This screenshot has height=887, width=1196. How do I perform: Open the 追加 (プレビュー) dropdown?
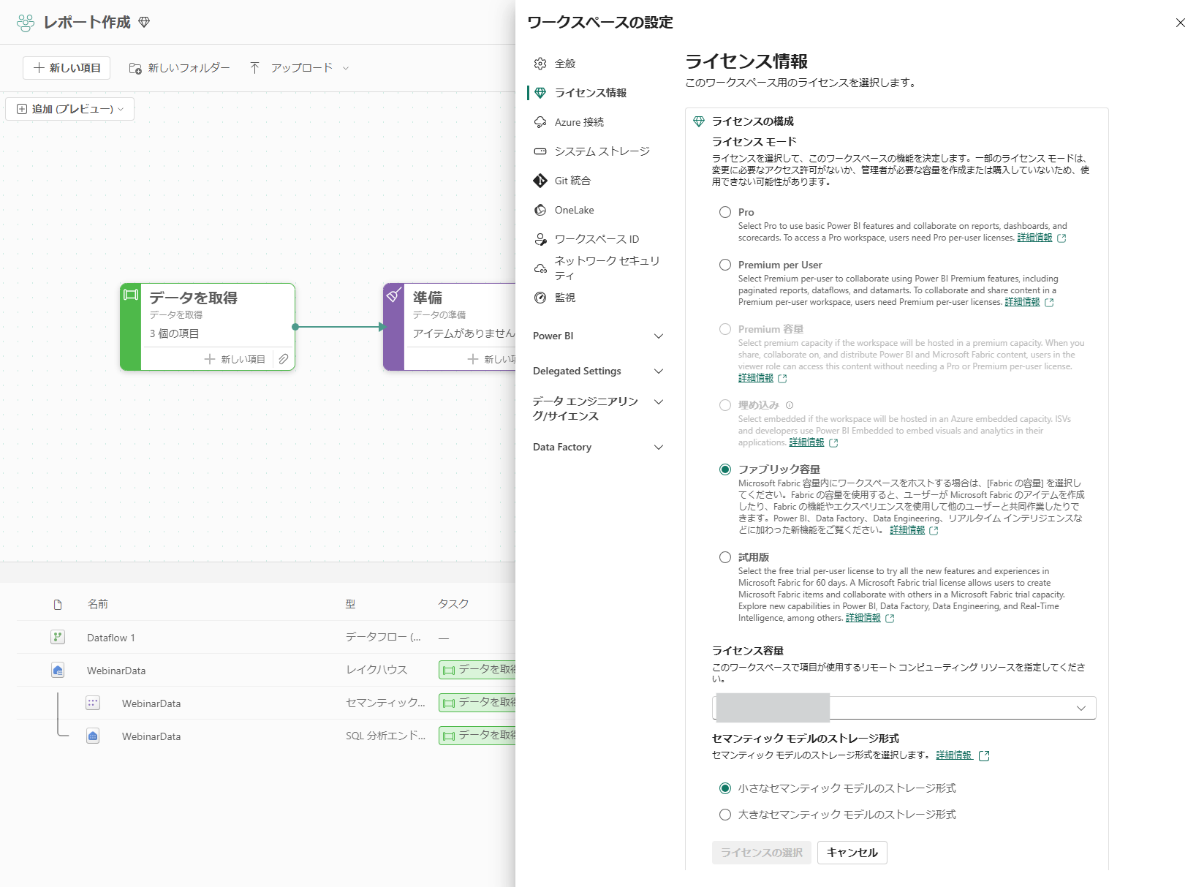(x=70, y=109)
